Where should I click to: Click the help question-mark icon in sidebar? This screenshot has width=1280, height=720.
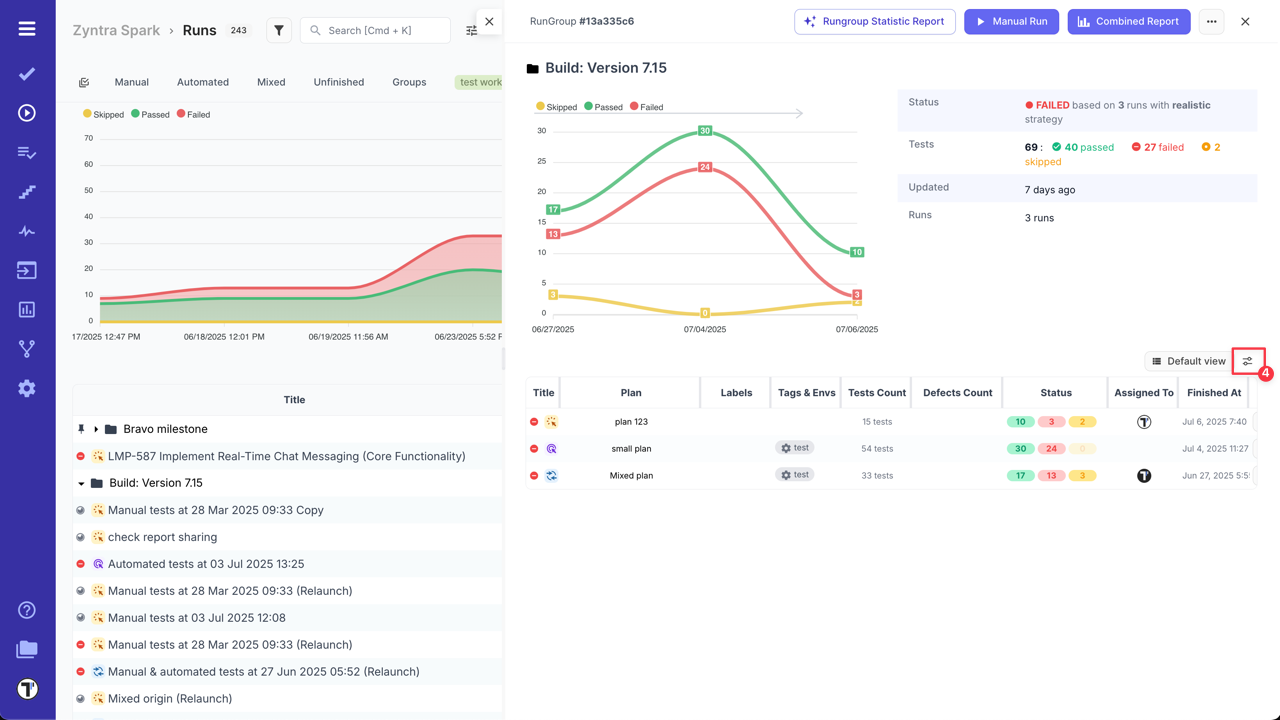pyautogui.click(x=26, y=609)
